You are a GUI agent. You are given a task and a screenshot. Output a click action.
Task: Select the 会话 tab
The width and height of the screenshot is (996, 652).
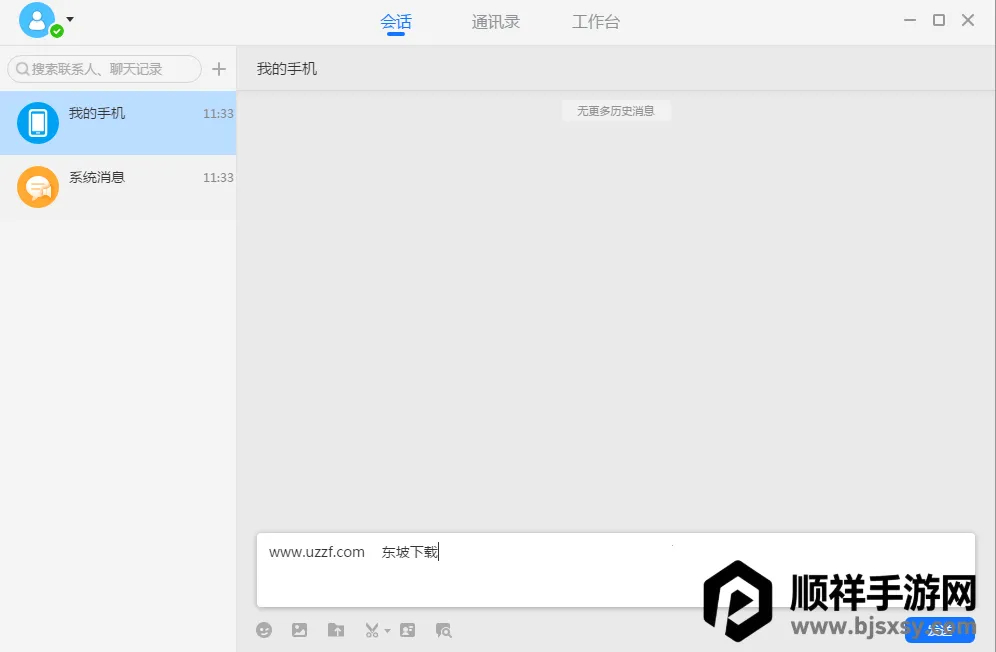(x=396, y=22)
